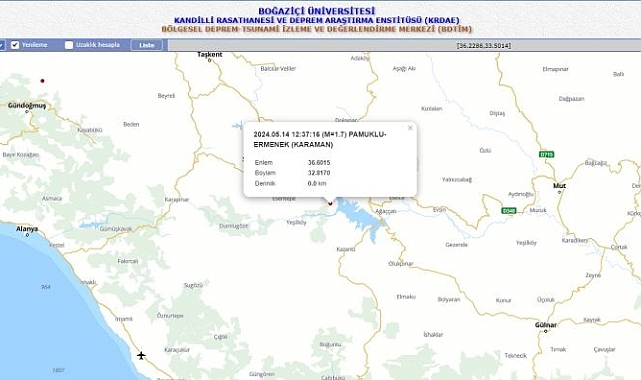Image resolution: width=641 pixels, height=380 pixels.
Task: Click the D340 road shield
Action: point(509,211)
